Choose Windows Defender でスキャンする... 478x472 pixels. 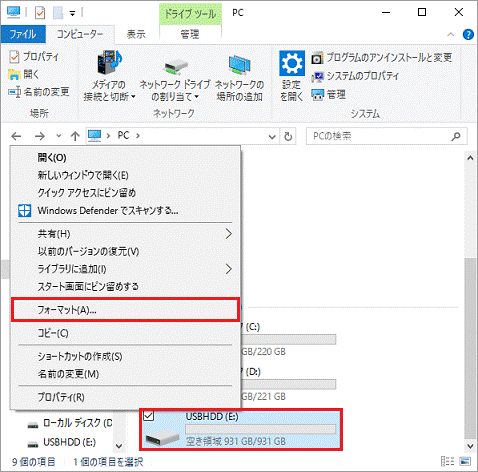pyautogui.click(x=125, y=211)
